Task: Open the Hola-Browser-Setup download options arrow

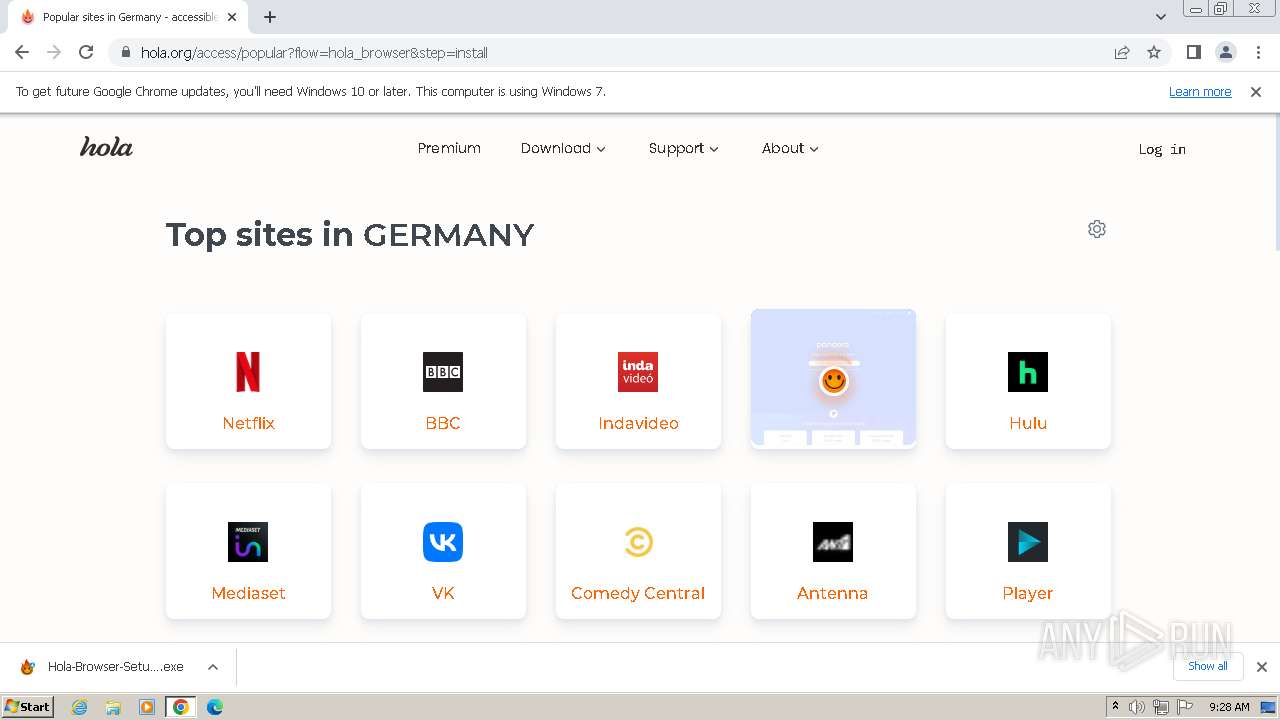Action: 213,667
